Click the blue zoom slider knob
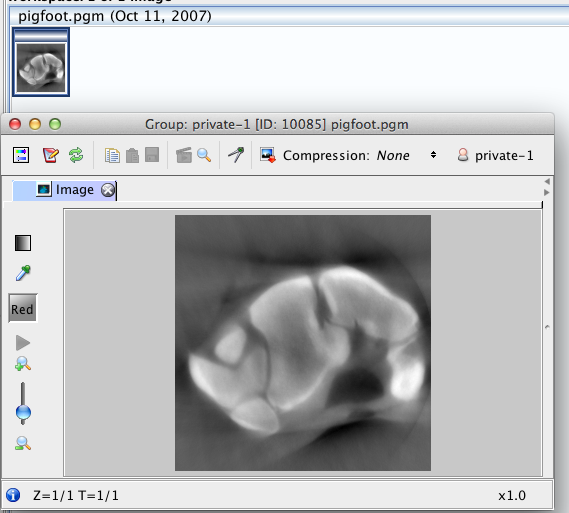 point(23,413)
